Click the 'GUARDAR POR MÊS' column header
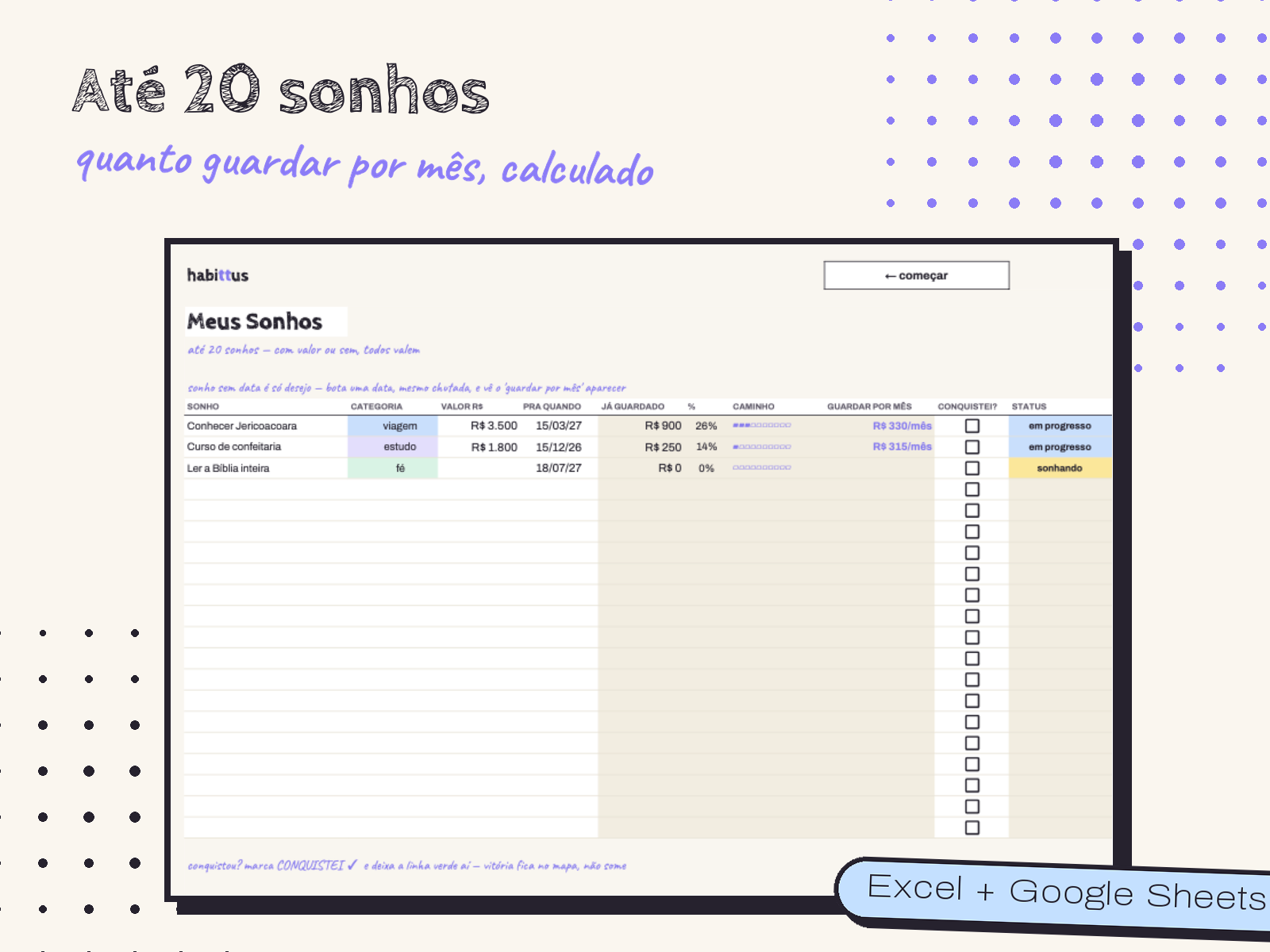 [869, 406]
